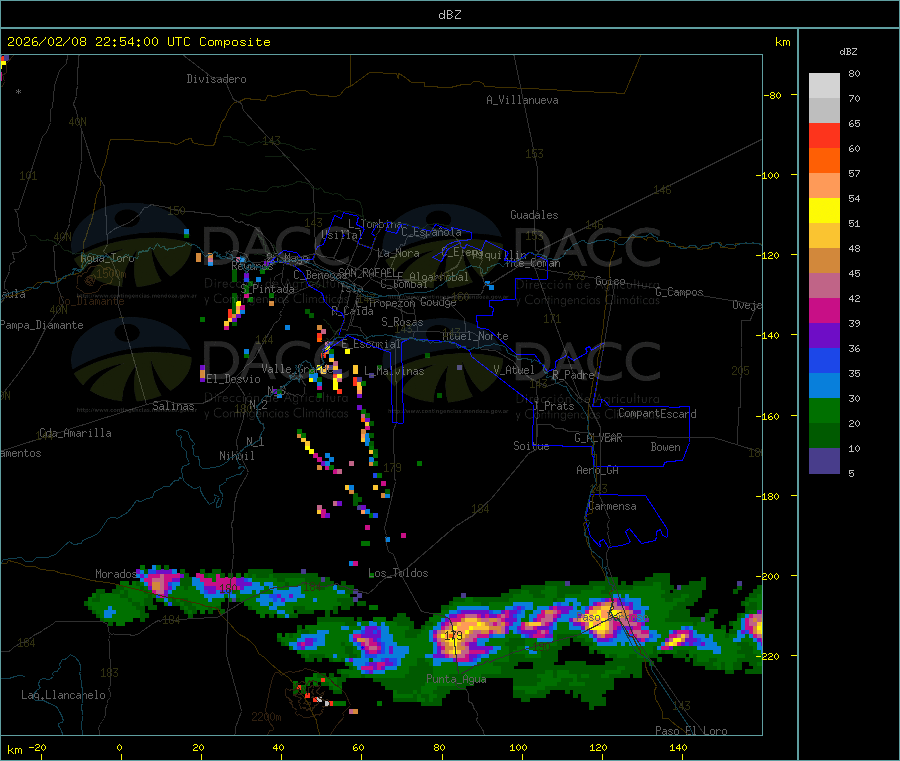Click the dBZ title at top

click(x=449, y=15)
